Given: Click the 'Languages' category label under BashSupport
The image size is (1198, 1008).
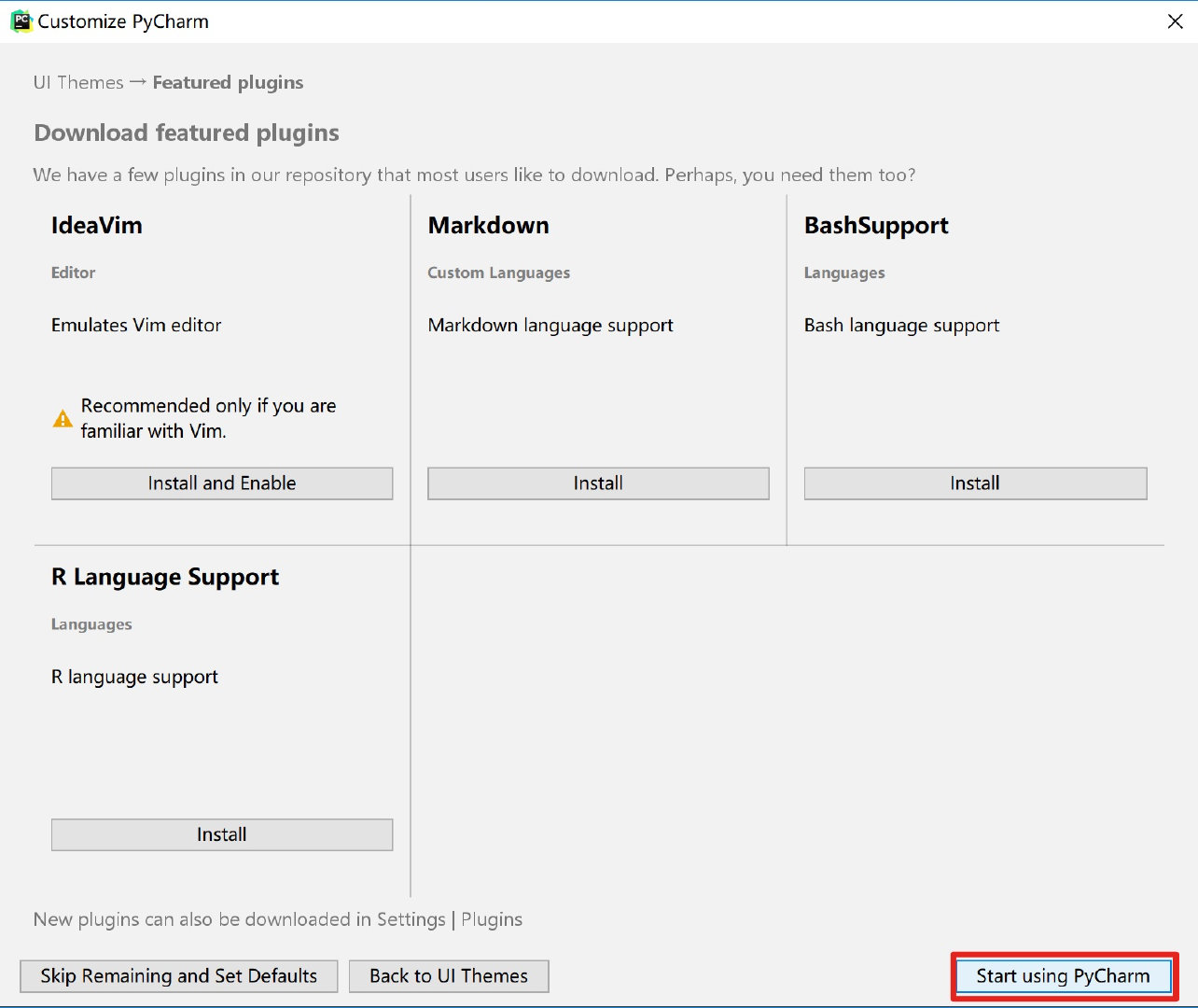Looking at the screenshot, I should (844, 273).
